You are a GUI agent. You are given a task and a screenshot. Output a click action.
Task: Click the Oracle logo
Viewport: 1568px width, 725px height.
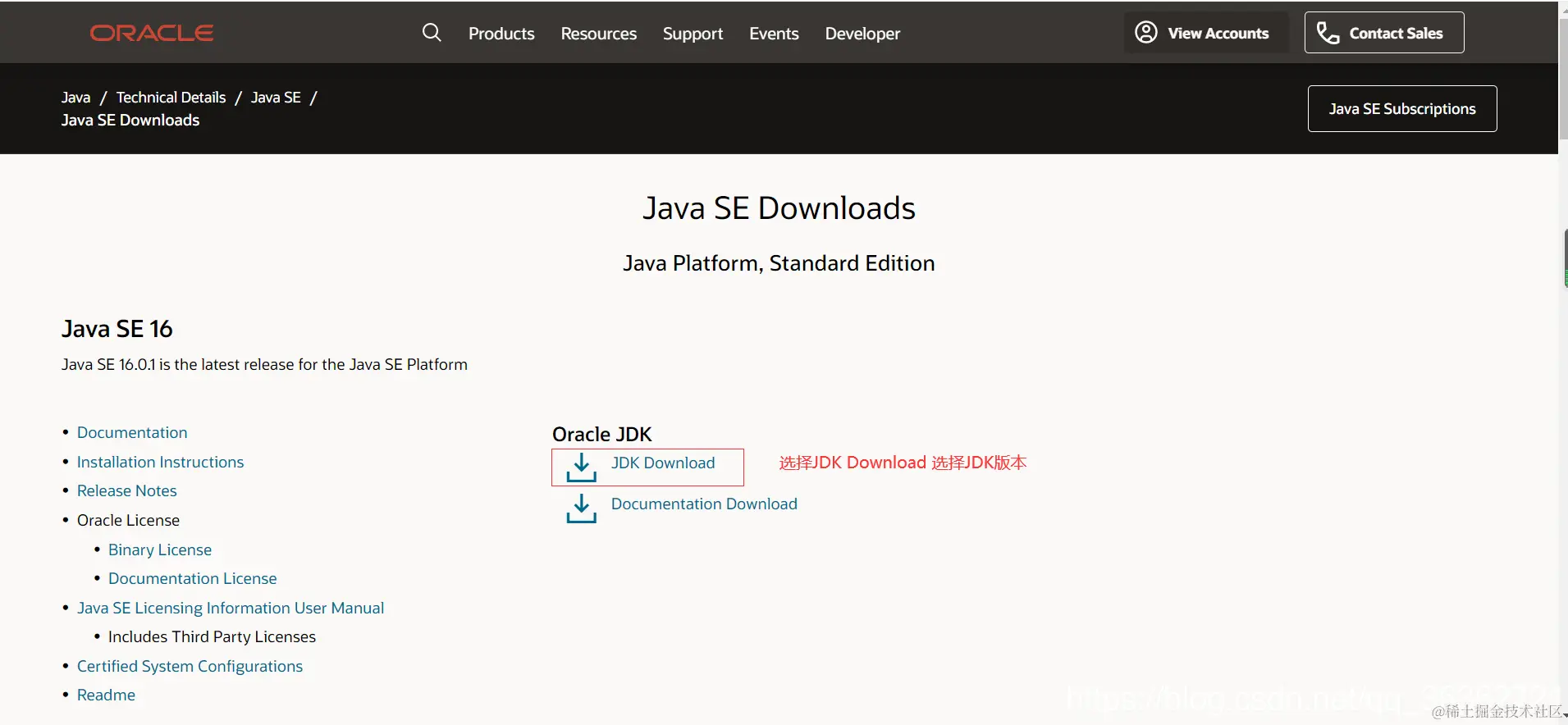pos(152,33)
